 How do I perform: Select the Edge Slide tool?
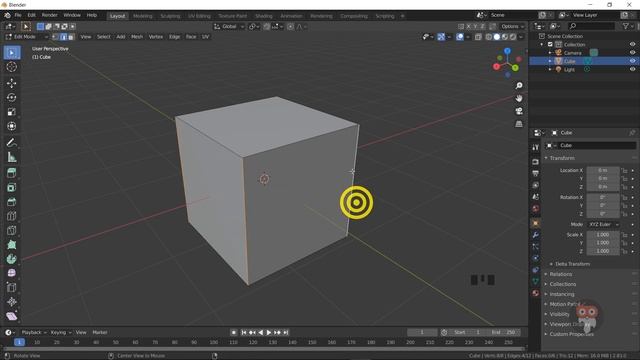[12, 287]
